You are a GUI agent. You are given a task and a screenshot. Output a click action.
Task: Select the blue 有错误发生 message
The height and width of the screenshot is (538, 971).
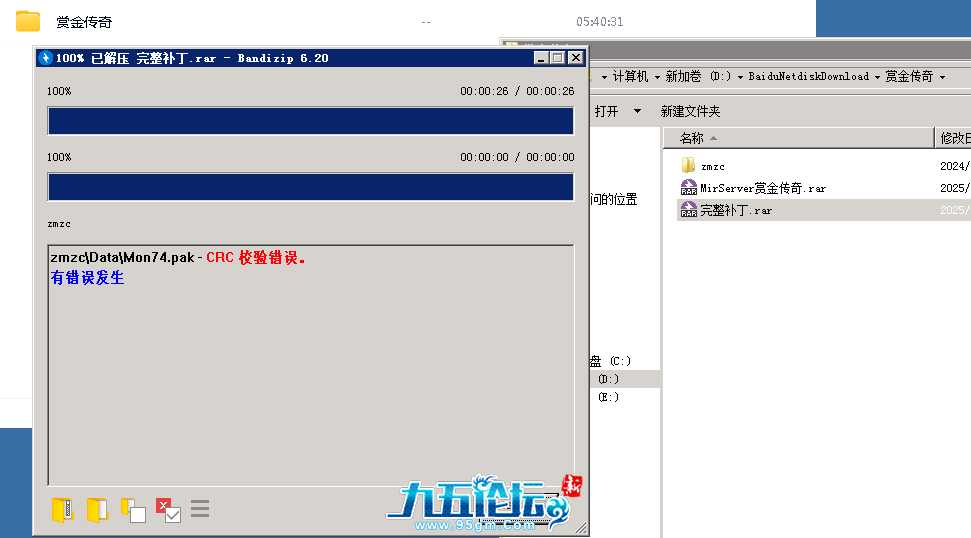click(87, 278)
